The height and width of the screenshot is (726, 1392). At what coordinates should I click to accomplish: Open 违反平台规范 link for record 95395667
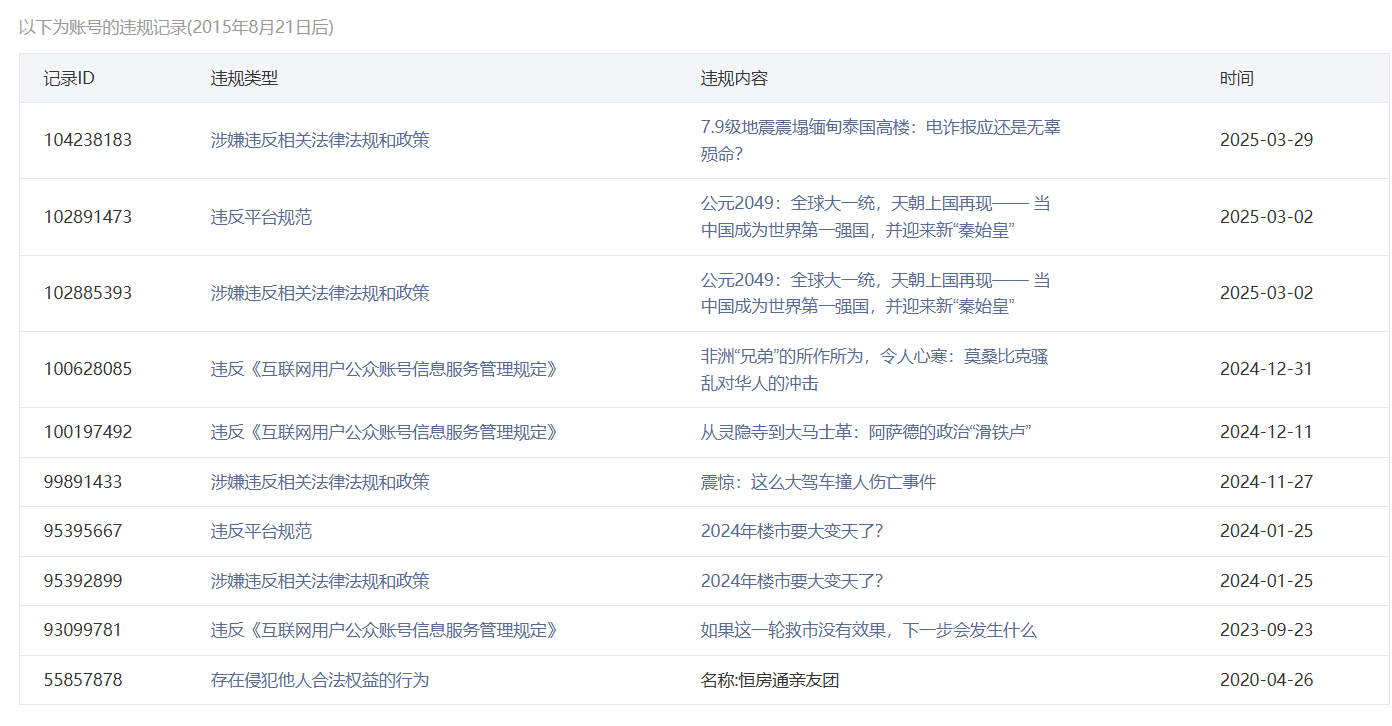click(x=261, y=531)
